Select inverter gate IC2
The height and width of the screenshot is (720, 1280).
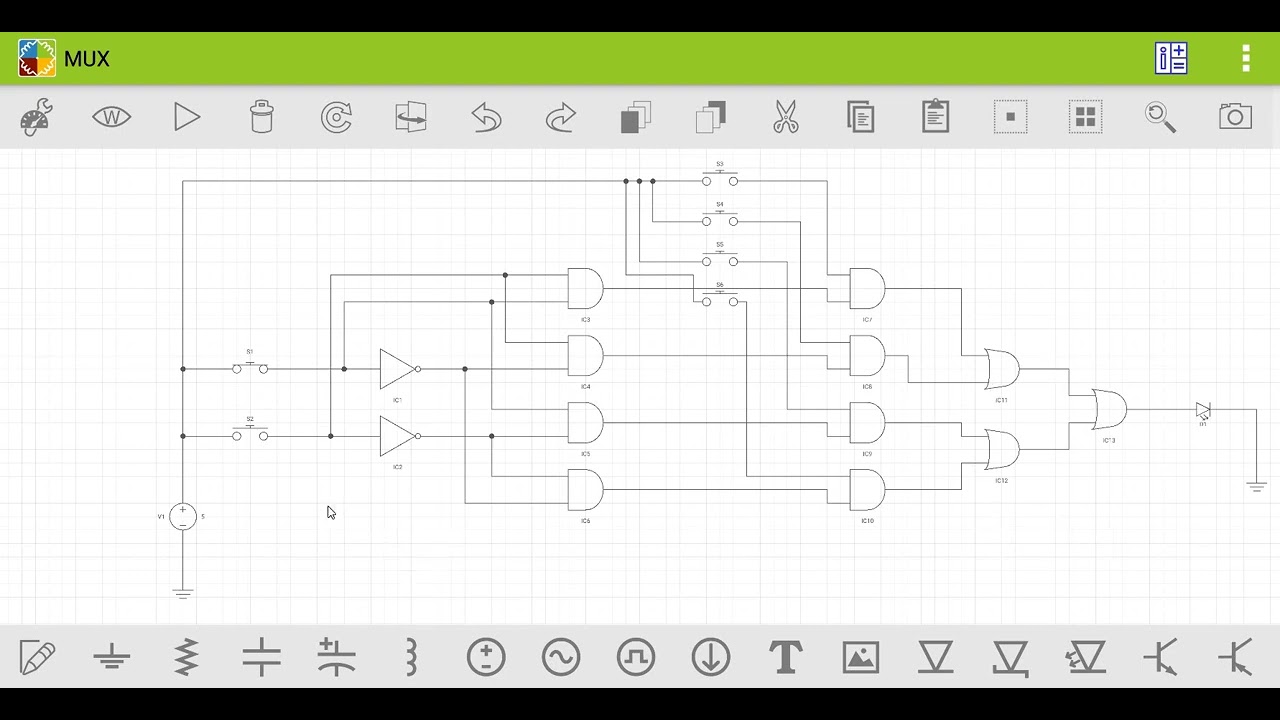pos(399,436)
